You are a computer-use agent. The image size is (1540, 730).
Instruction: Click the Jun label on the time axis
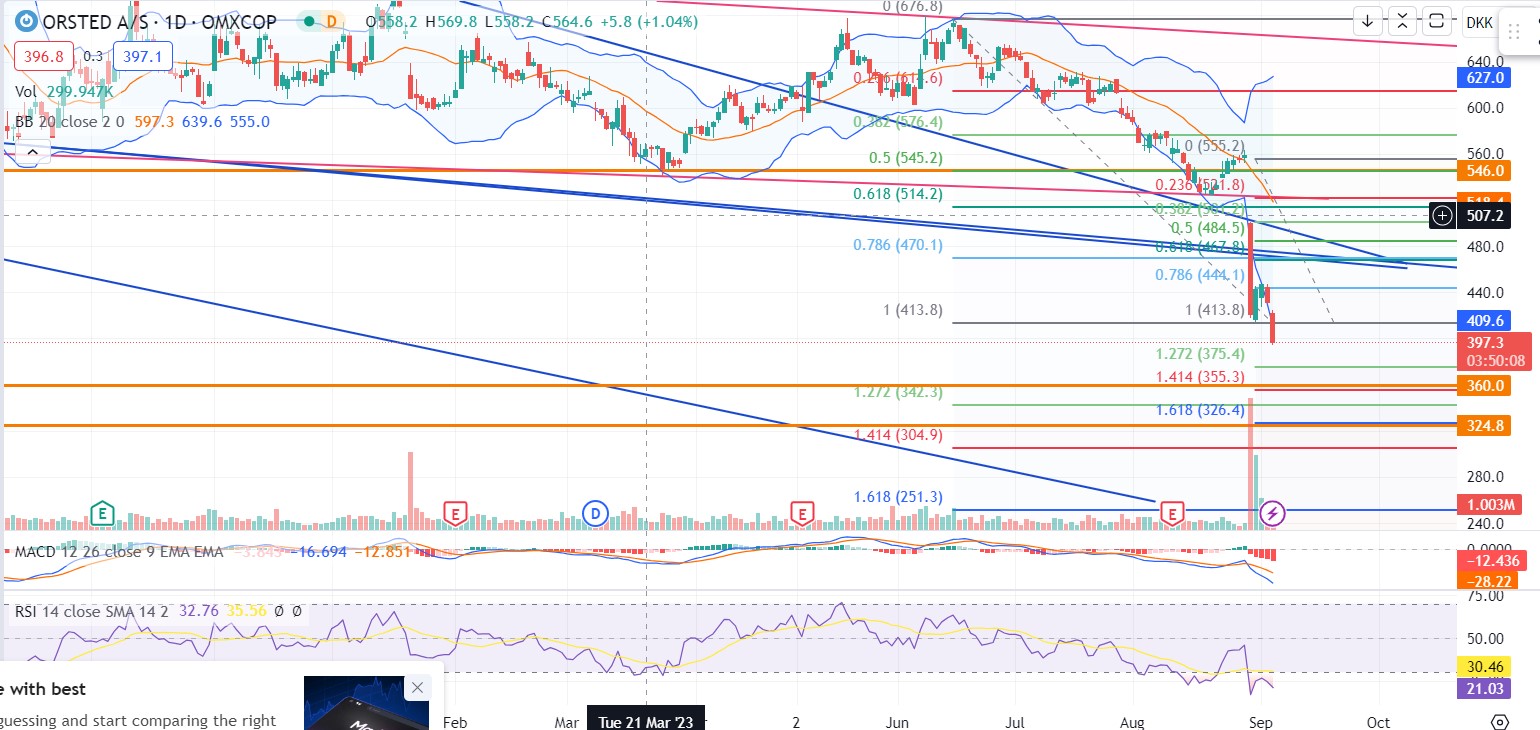pos(897,721)
